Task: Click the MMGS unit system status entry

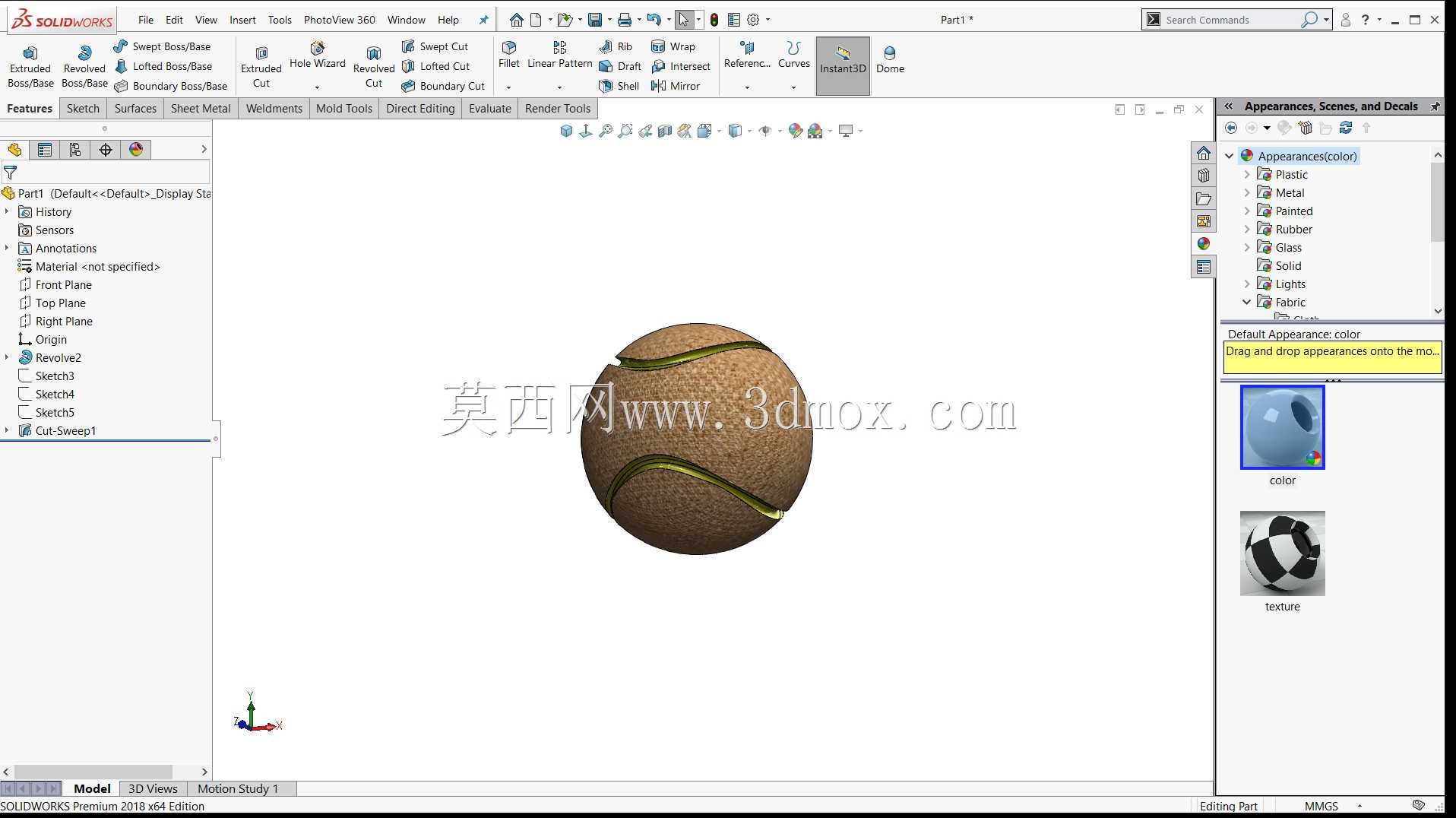Action: click(1321, 806)
